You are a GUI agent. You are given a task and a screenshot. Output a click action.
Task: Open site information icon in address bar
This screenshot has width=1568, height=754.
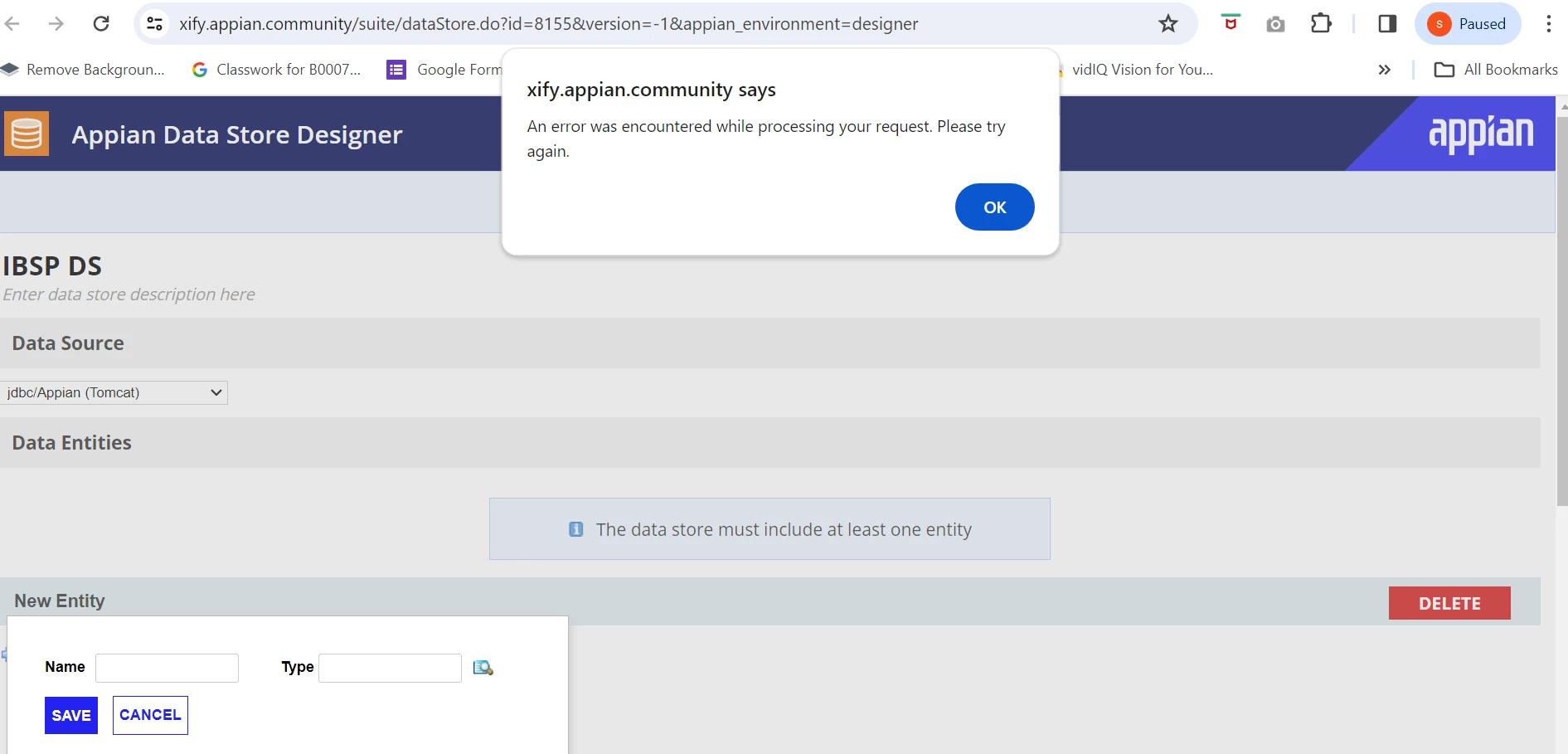click(154, 23)
